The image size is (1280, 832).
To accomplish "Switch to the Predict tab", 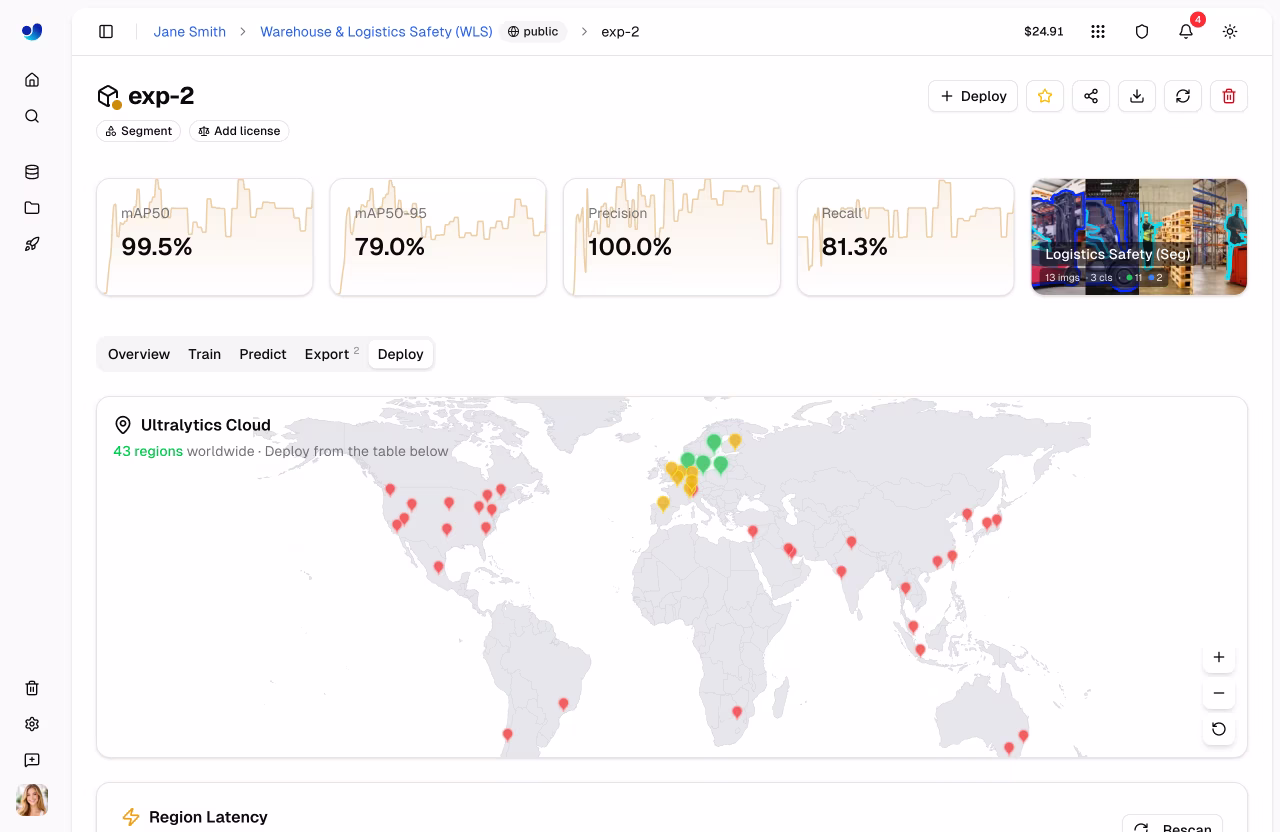I will click(x=263, y=354).
